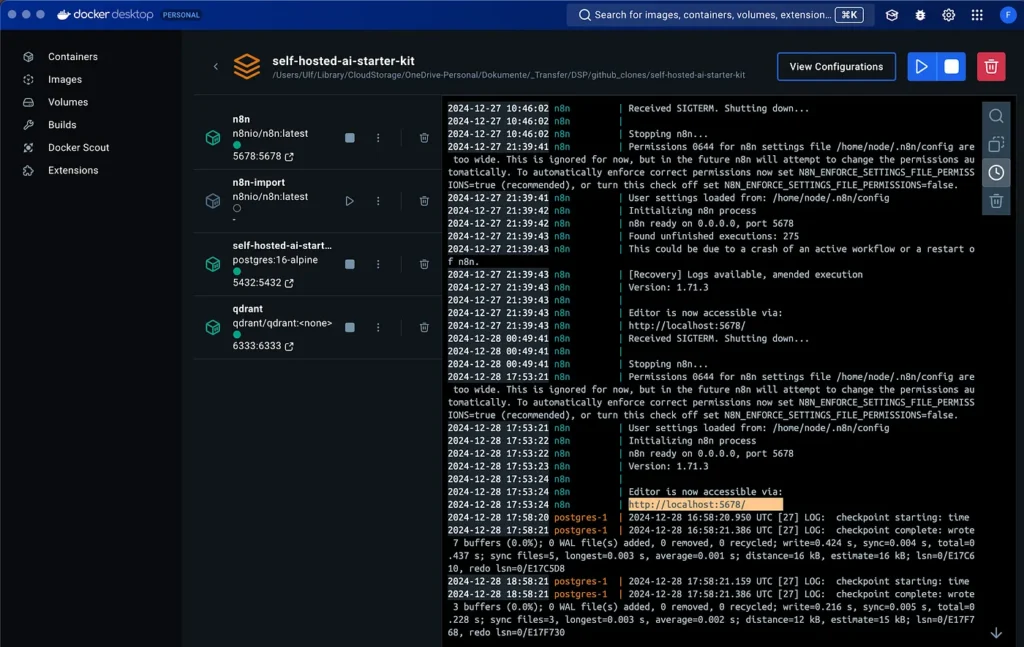Image resolution: width=1024 pixels, height=647 pixels.
Task: Open the apps grid menu
Action: (x=977, y=15)
